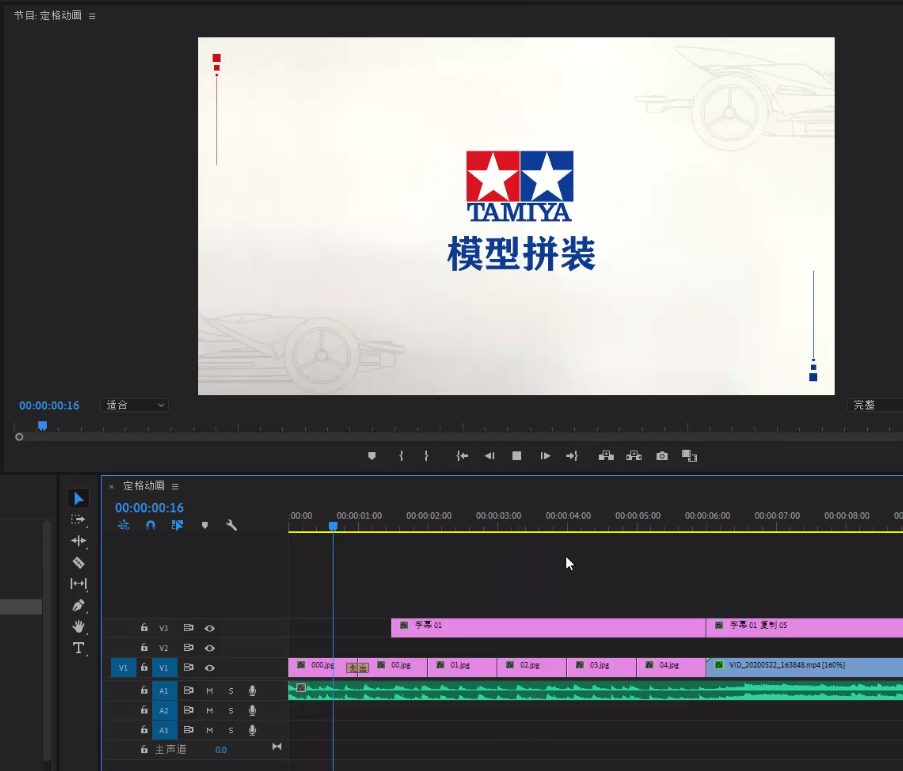Click the Mark Out button

pos(426,456)
